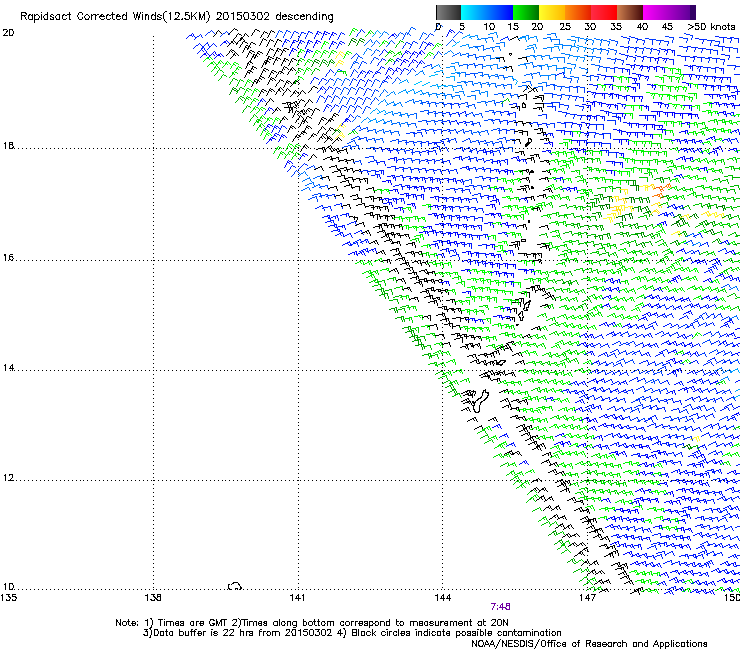Click longitude axis label '141'
The width and height of the screenshot is (740, 650).
pyautogui.click(x=297, y=598)
